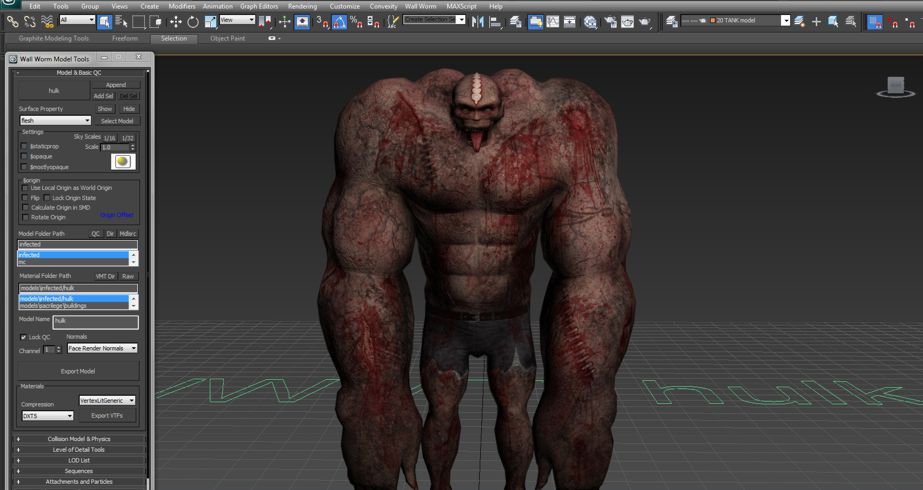Click the Export VTFs button
Image resolution: width=923 pixels, height=490 pixels.
107,415
